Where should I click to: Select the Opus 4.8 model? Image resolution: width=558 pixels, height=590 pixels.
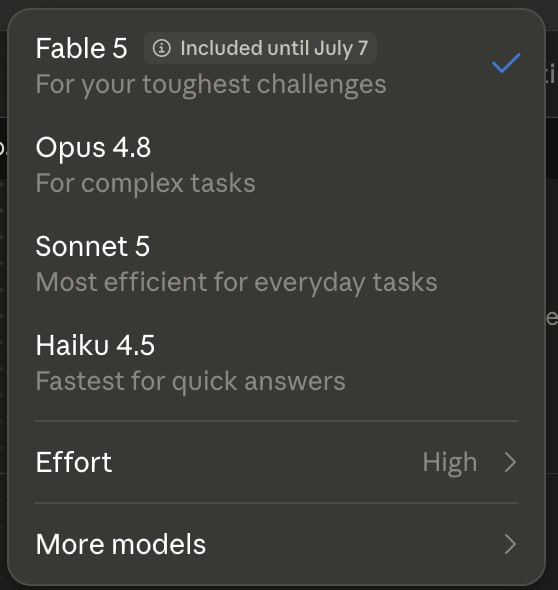click(277, 164)
